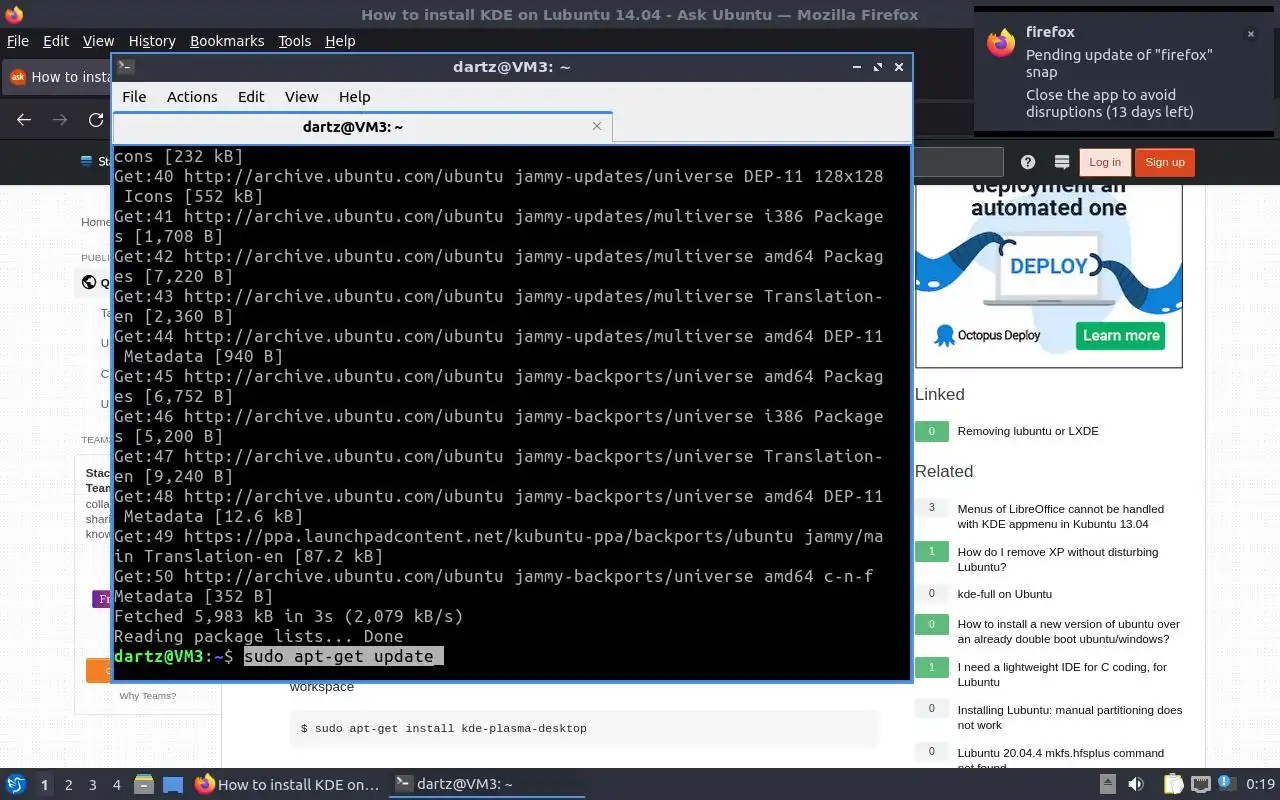Open 'kde-full on Ubuntu' related link

[1004, 594]
